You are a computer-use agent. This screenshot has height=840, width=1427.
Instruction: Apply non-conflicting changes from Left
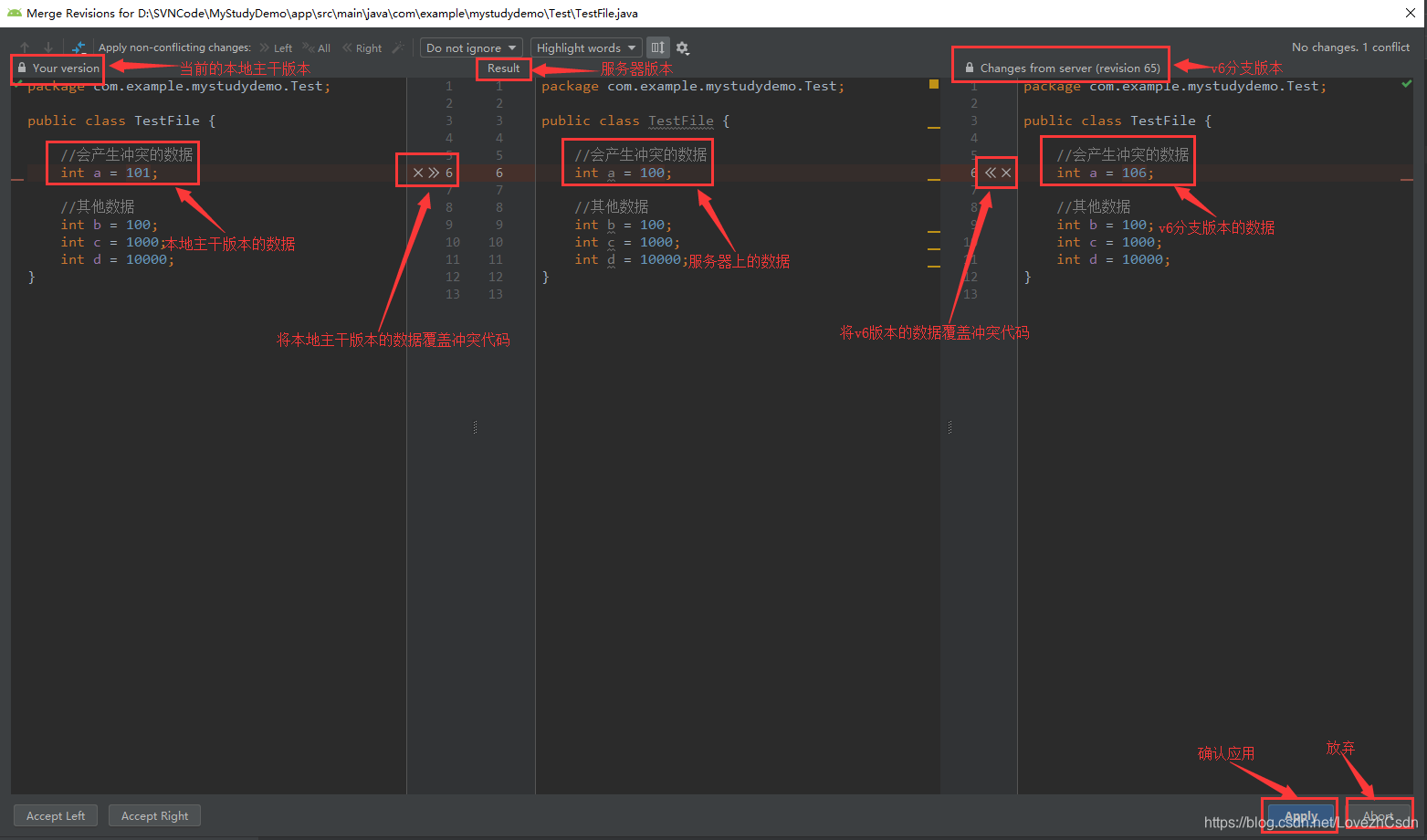(x=276, y=48)
